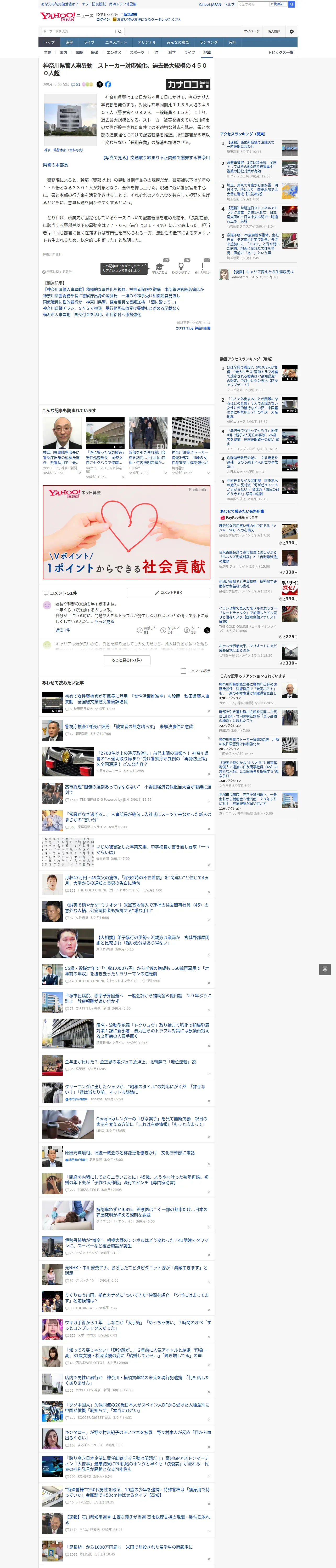Toggle the コメント非表示 checkbox
This screenshot has width=336, height=1568.
click(x=183, y=671)
